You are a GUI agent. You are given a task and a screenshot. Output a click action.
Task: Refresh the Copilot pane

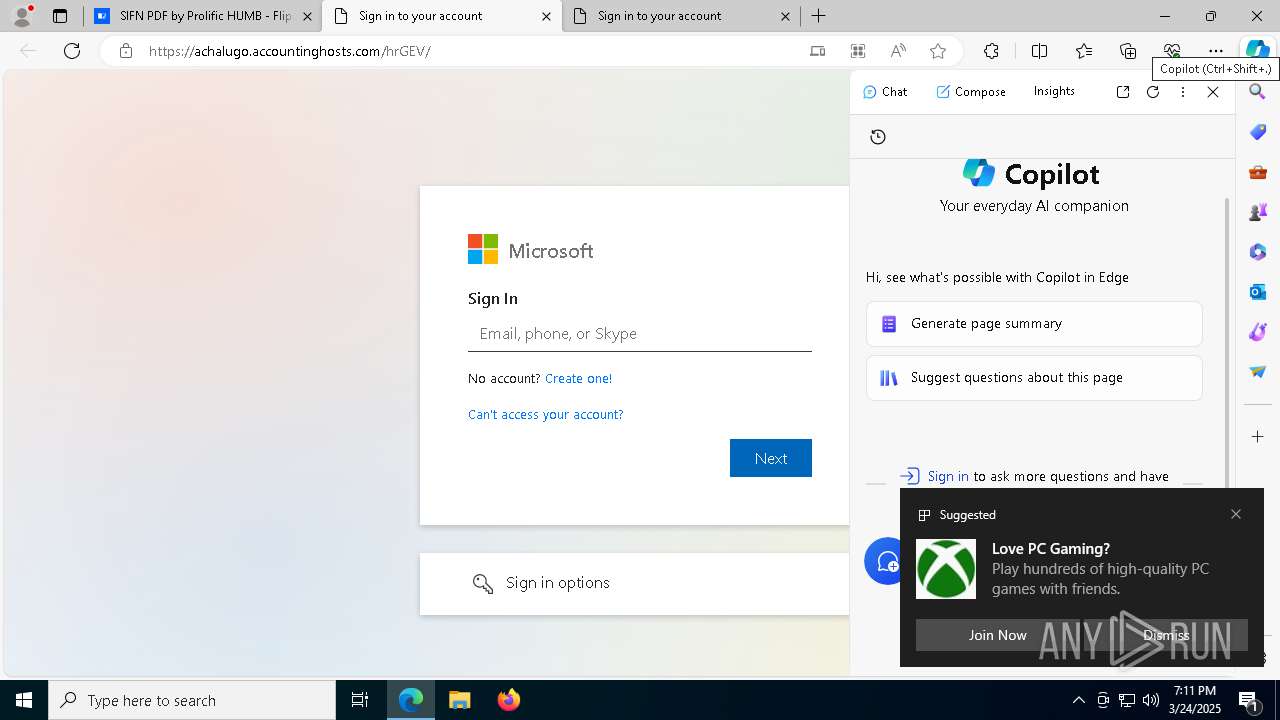pyautogui.click(x=1153, y=92)
